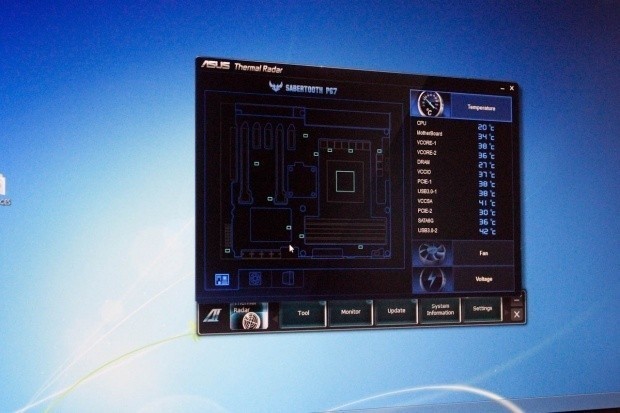Open the Temperature panel tab
Image resolution: width=620 pixels, height=413 pixels.
point(481,108)
